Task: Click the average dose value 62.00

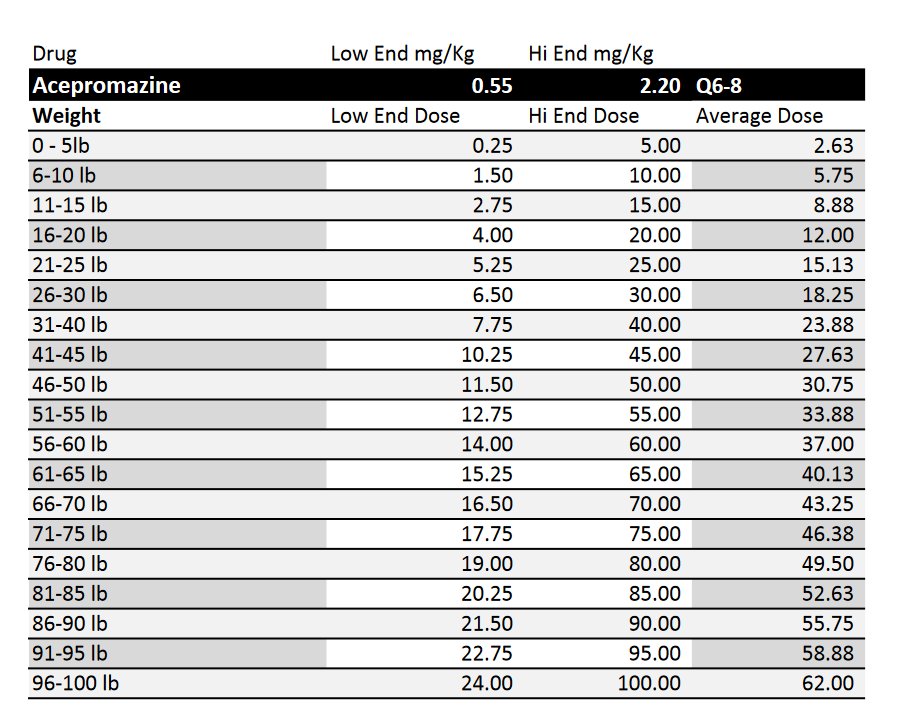Action: coord(829,684)
